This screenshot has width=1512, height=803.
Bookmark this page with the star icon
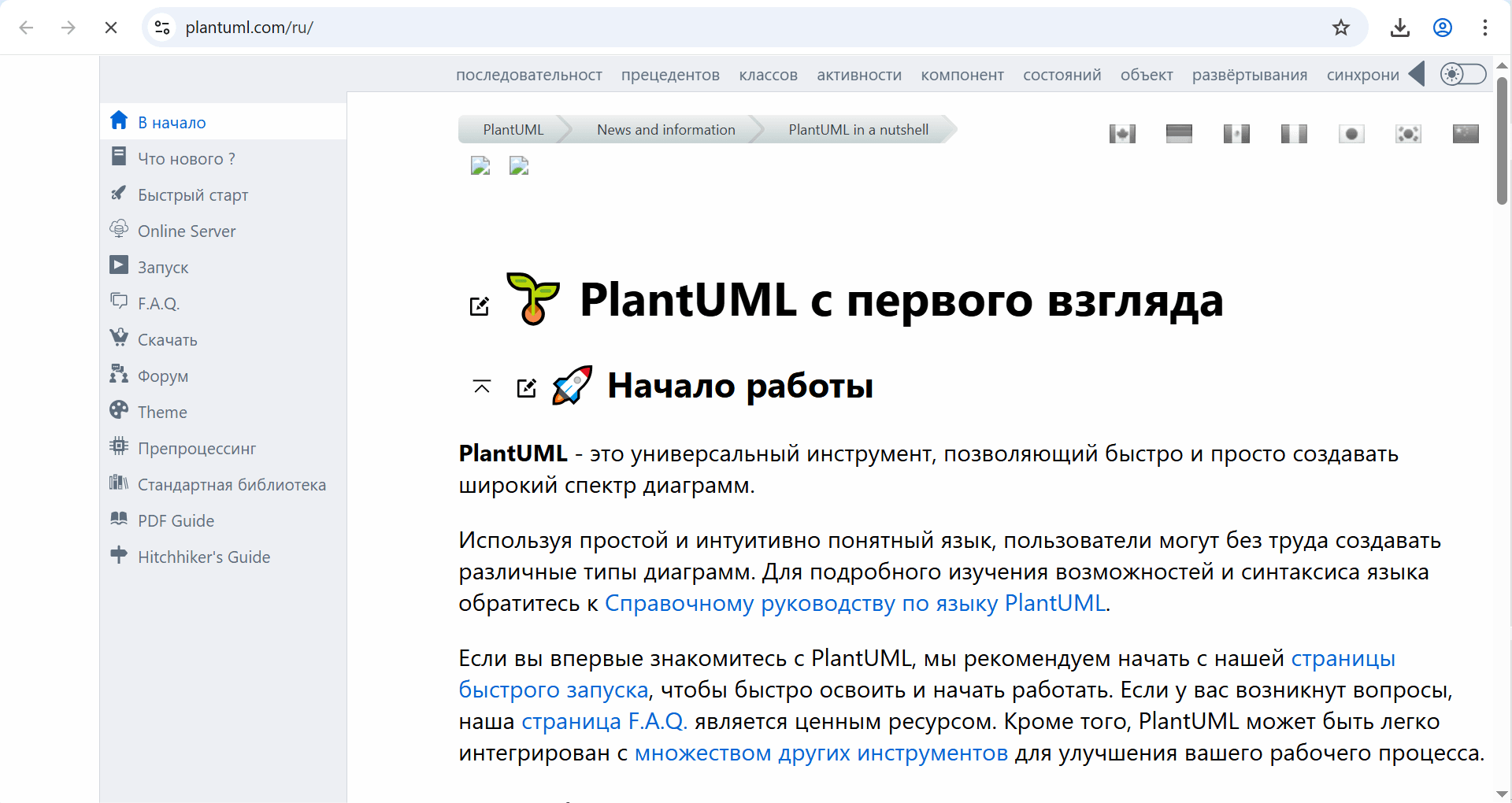pos(1340,28)
